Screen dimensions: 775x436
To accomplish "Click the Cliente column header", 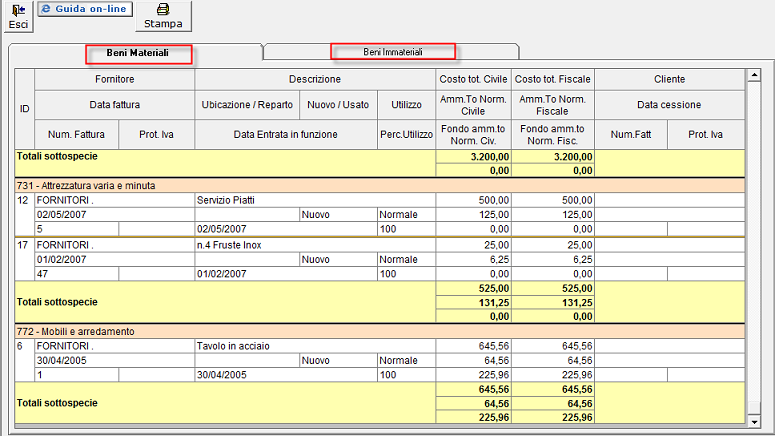I will 669,79.
